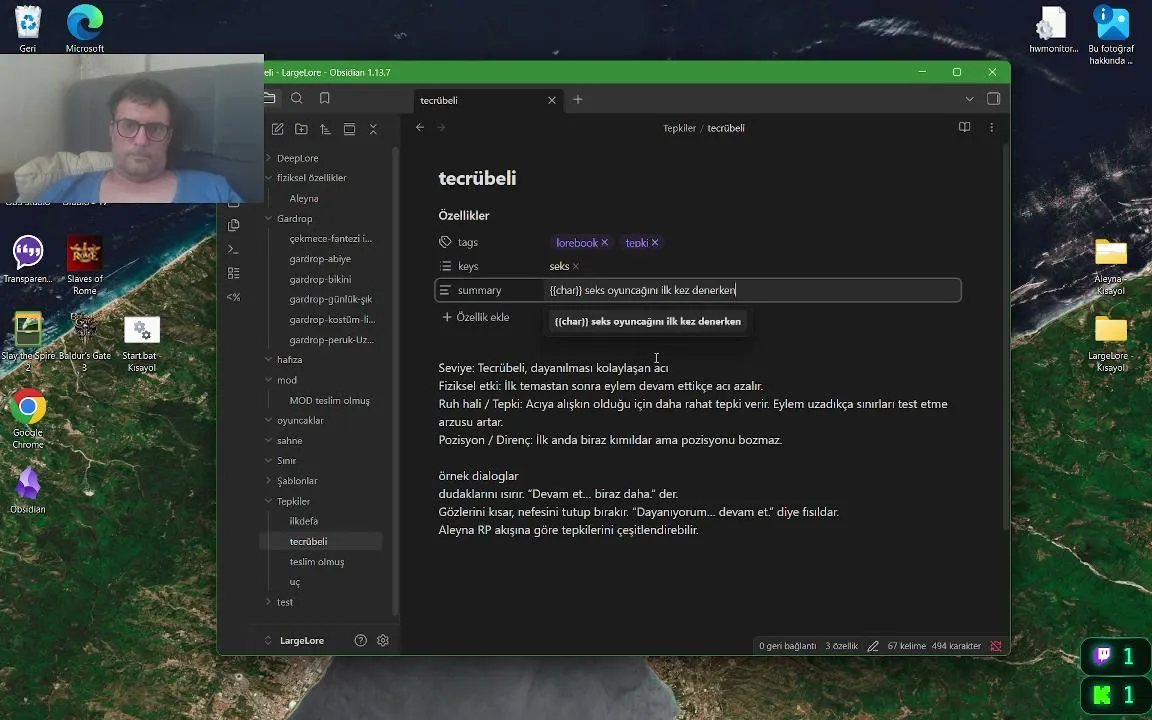Click the keys property list icon
1152x720 pixels.
445,266
